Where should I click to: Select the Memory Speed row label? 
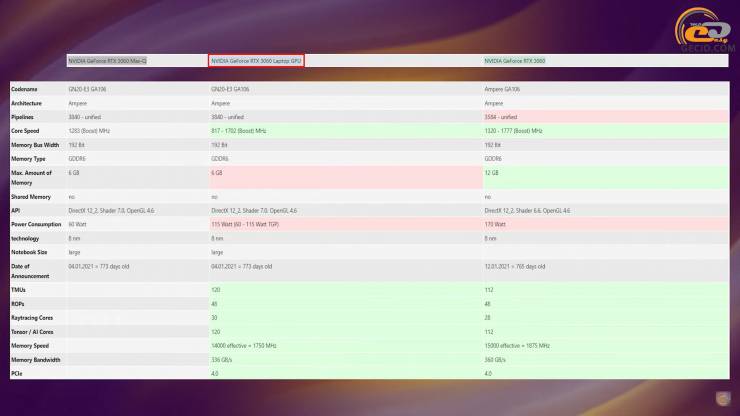[x=30, y=346]
